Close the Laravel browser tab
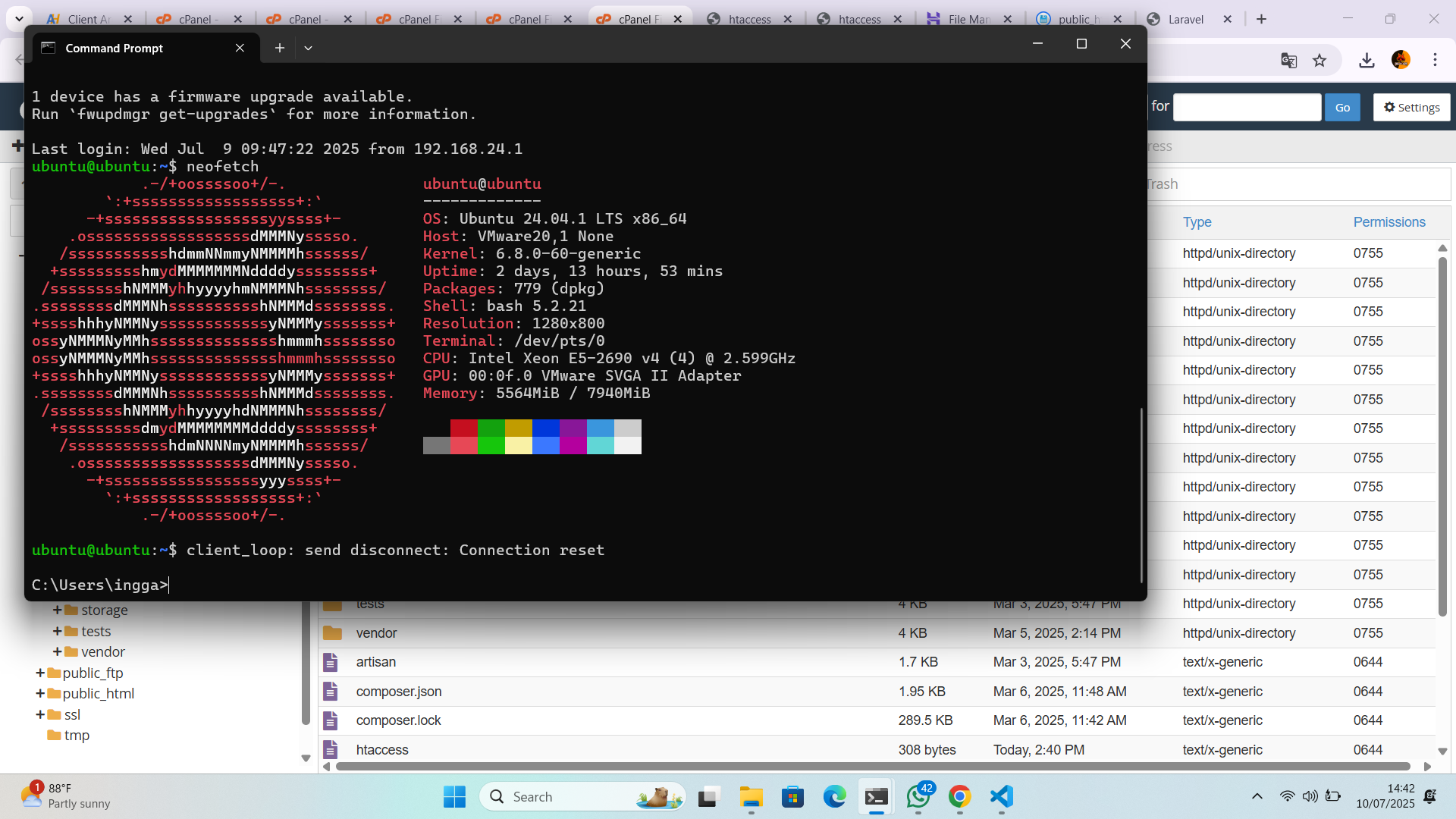Viewport: 1456px width, 819px height. tap(1228, 19)
